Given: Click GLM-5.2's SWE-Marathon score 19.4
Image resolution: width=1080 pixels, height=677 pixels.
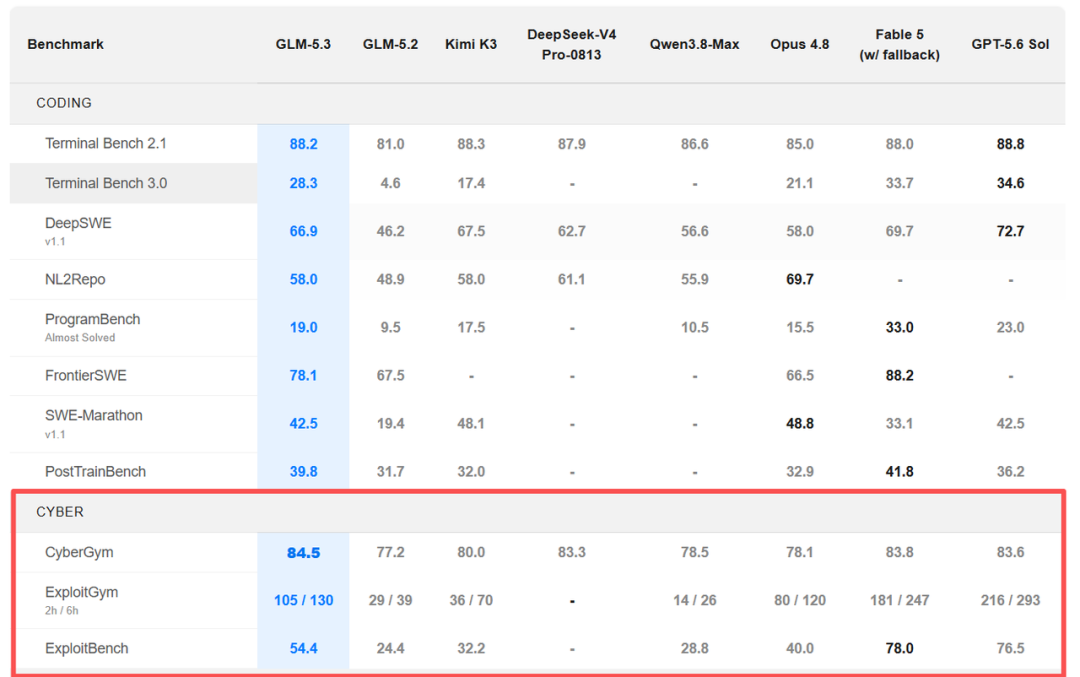Looking at the screenshot, I should pos(391,424).
